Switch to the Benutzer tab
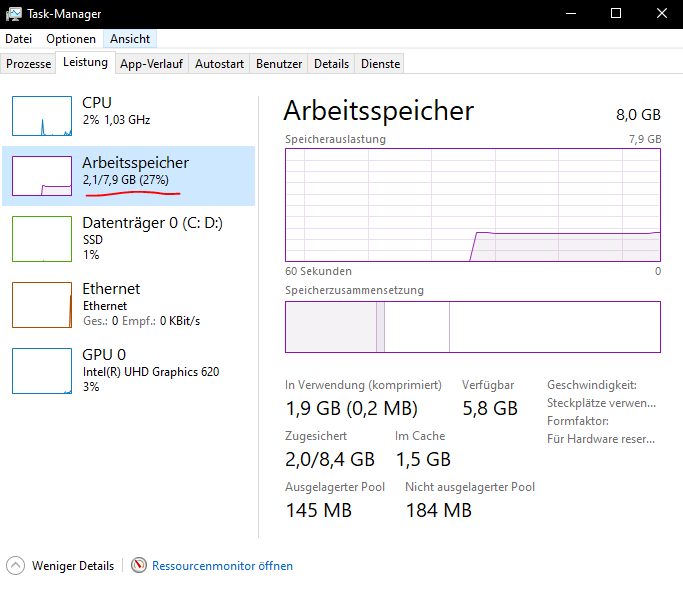The width and height of the screenshot is (683, 589). (x=279, y=64)
